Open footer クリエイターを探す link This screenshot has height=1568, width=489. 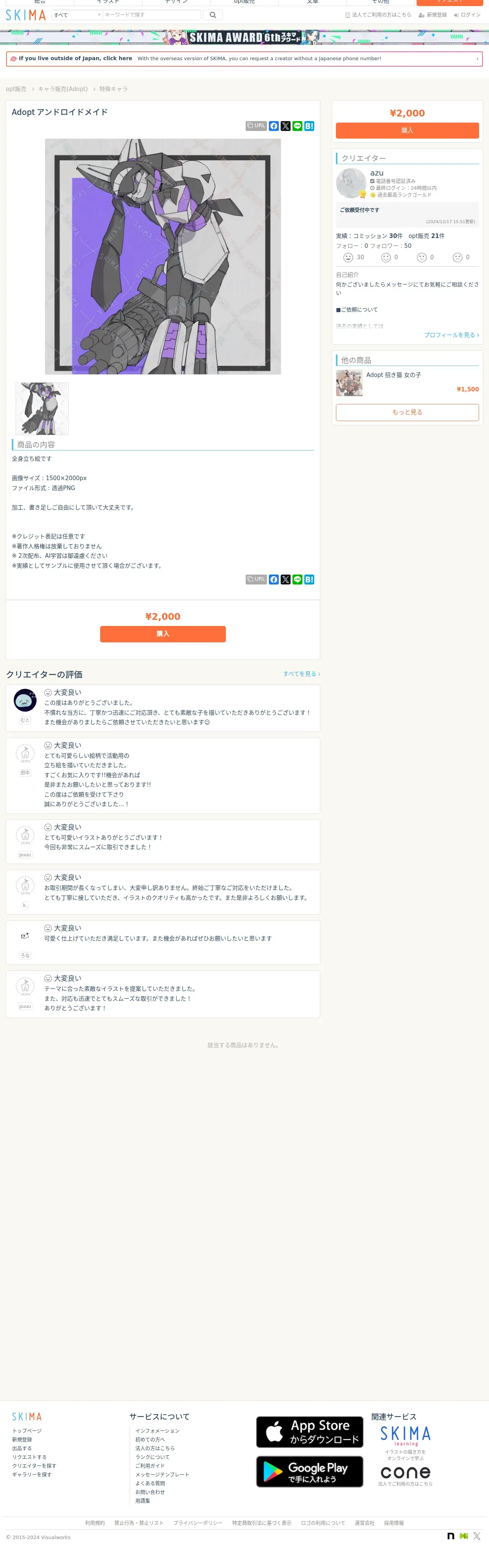[34, 1466]
